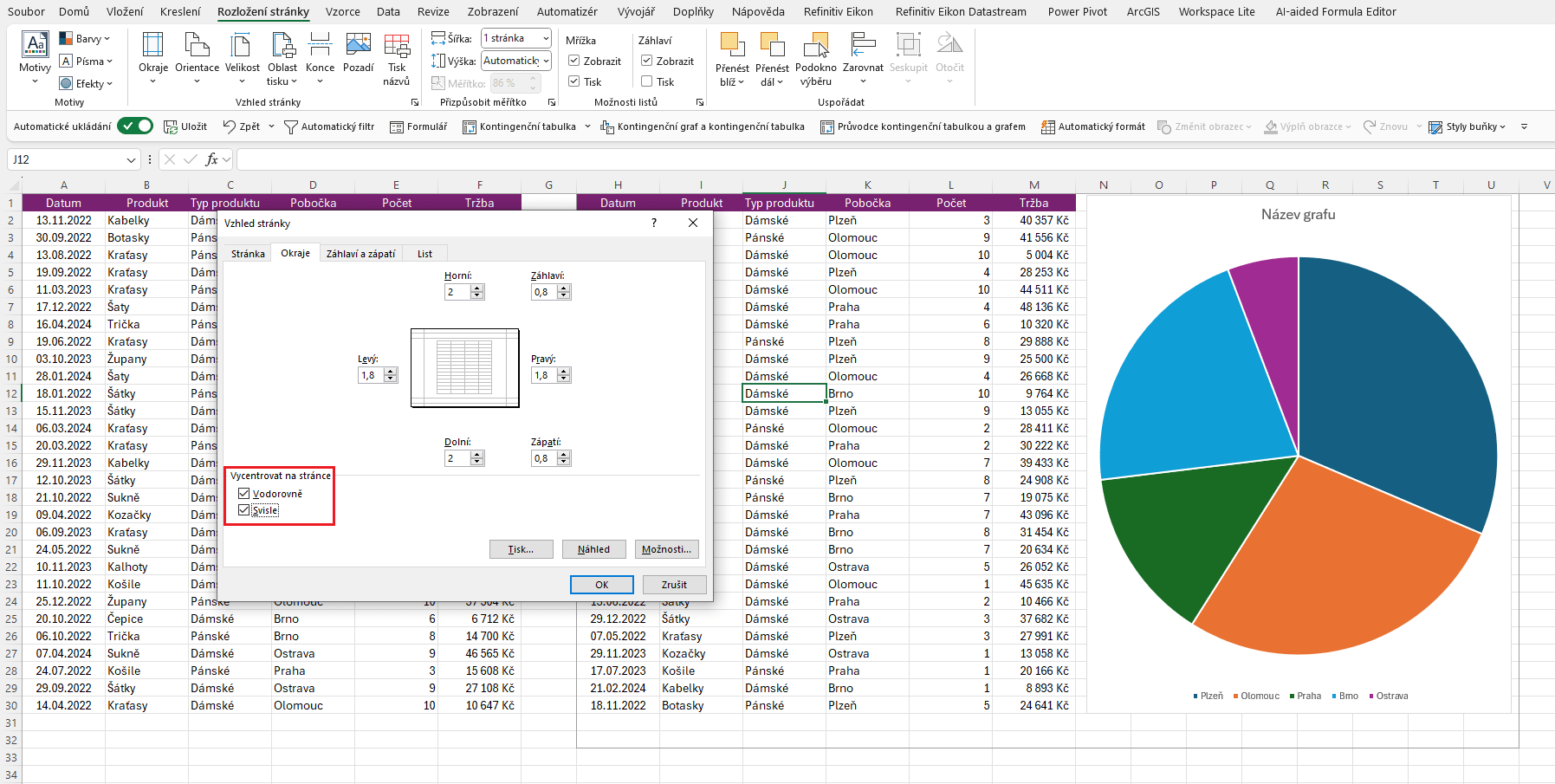Open the Vzorce ribbon tab
The height and width of the screenshot is (784, 1555).
coord(343,11)
